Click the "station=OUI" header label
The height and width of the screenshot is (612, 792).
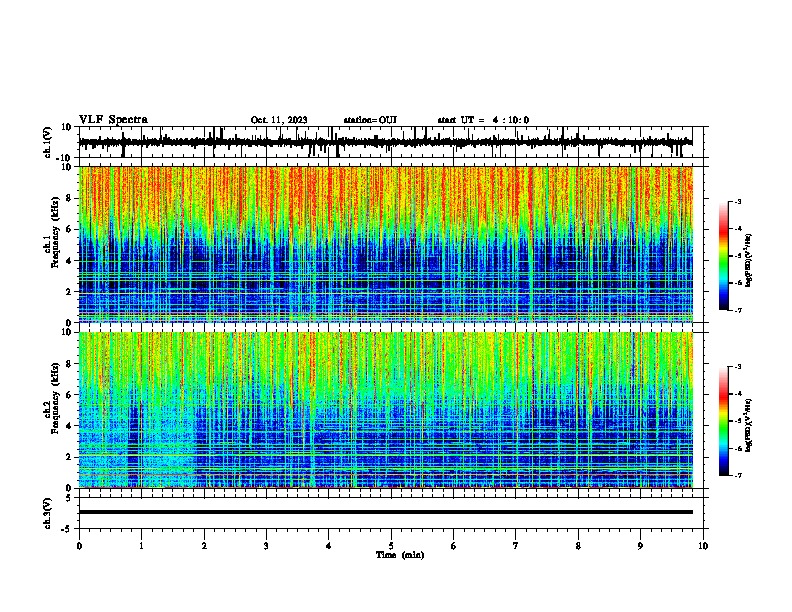370,120
